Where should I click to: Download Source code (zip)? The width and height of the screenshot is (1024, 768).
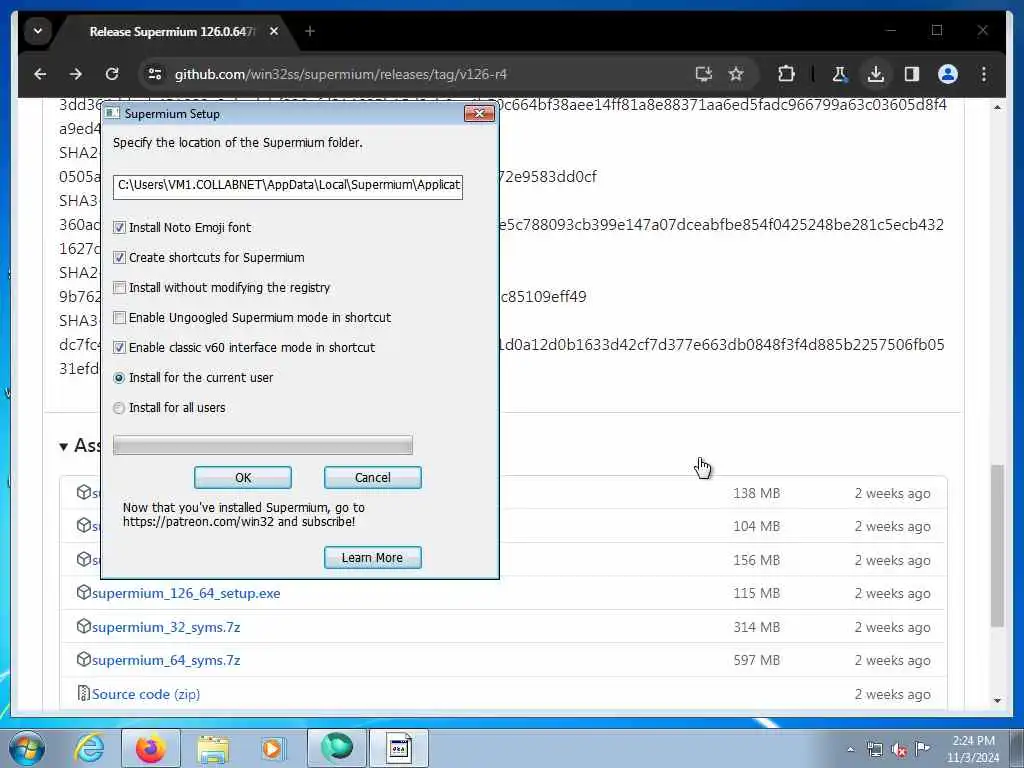tap(146, 694)
